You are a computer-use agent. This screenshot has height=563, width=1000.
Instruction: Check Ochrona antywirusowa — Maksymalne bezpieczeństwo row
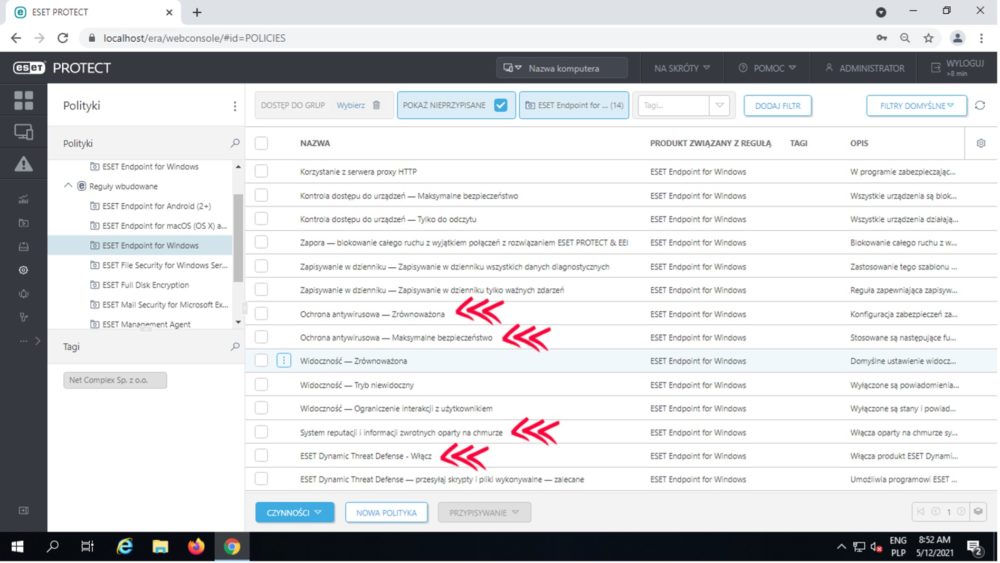point(261,337)
